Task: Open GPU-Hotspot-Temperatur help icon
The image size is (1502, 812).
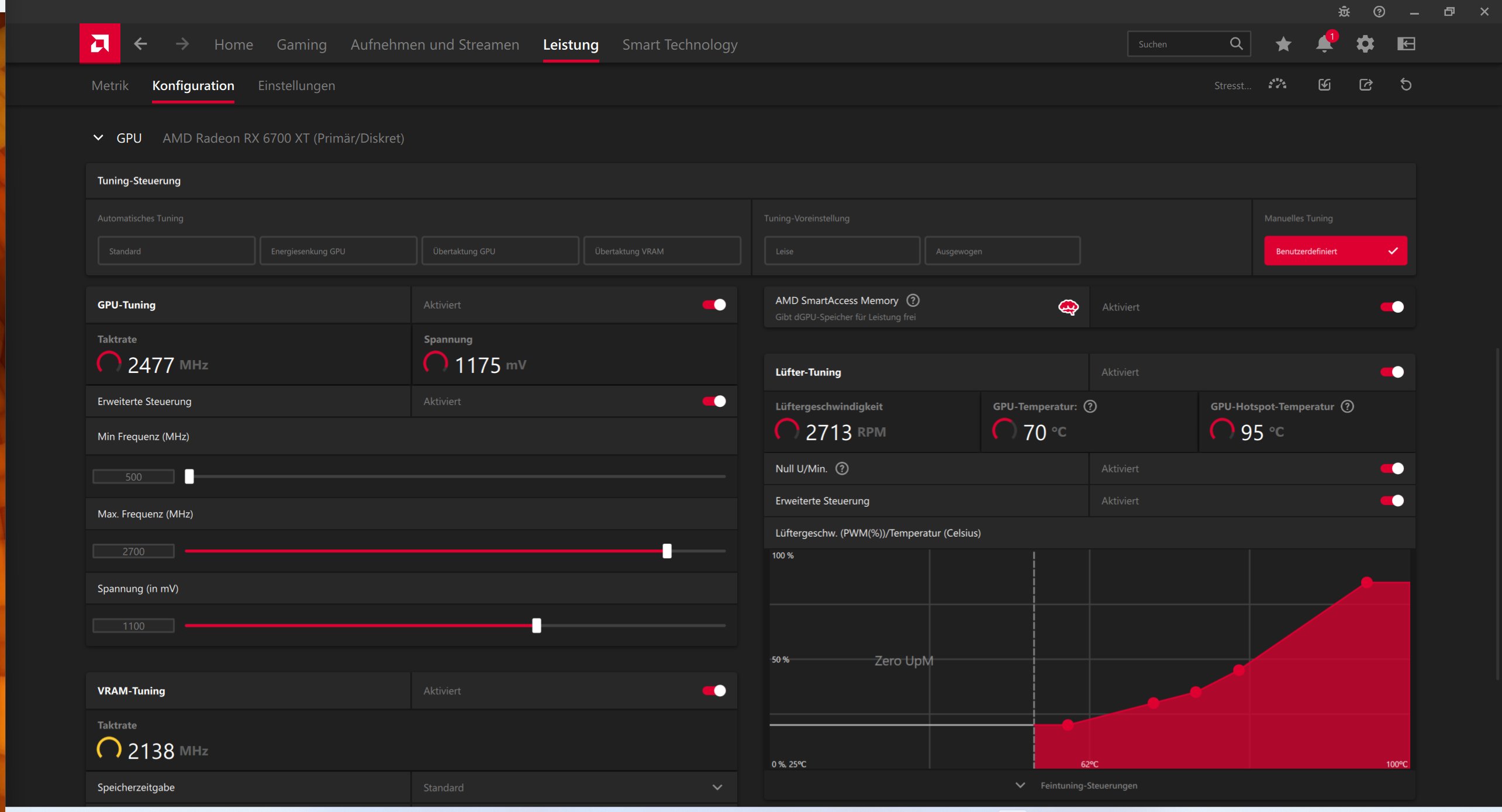Action: tap(1347, 406)
